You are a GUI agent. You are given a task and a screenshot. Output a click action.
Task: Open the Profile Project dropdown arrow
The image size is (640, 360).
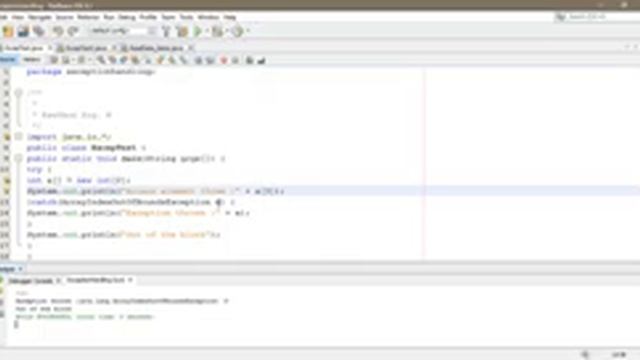[248, 31]
